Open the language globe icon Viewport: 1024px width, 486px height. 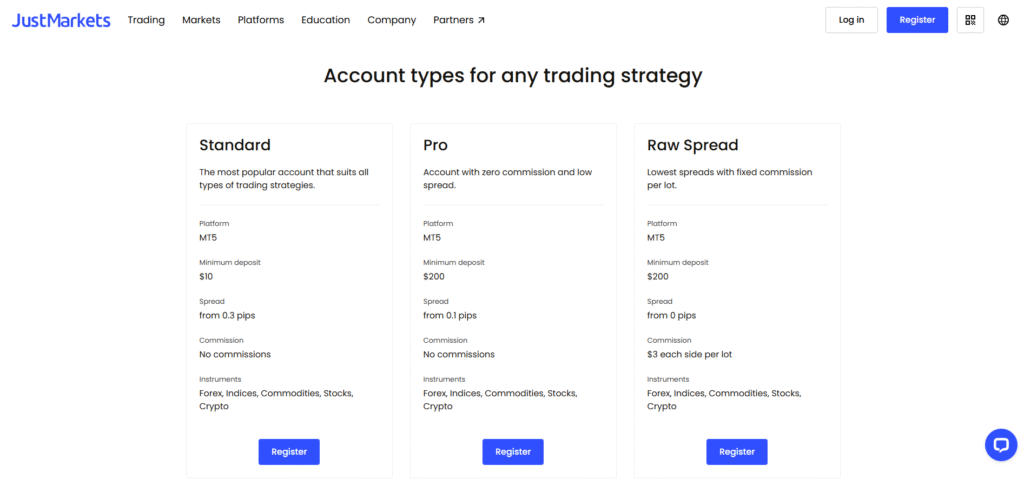point(1003,20)
